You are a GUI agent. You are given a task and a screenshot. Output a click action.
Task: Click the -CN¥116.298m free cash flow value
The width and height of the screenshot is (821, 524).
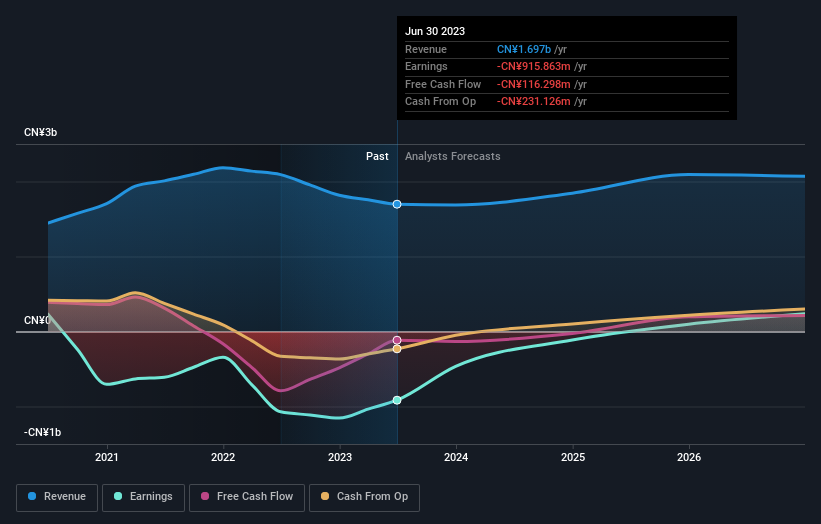click(534, 84)
